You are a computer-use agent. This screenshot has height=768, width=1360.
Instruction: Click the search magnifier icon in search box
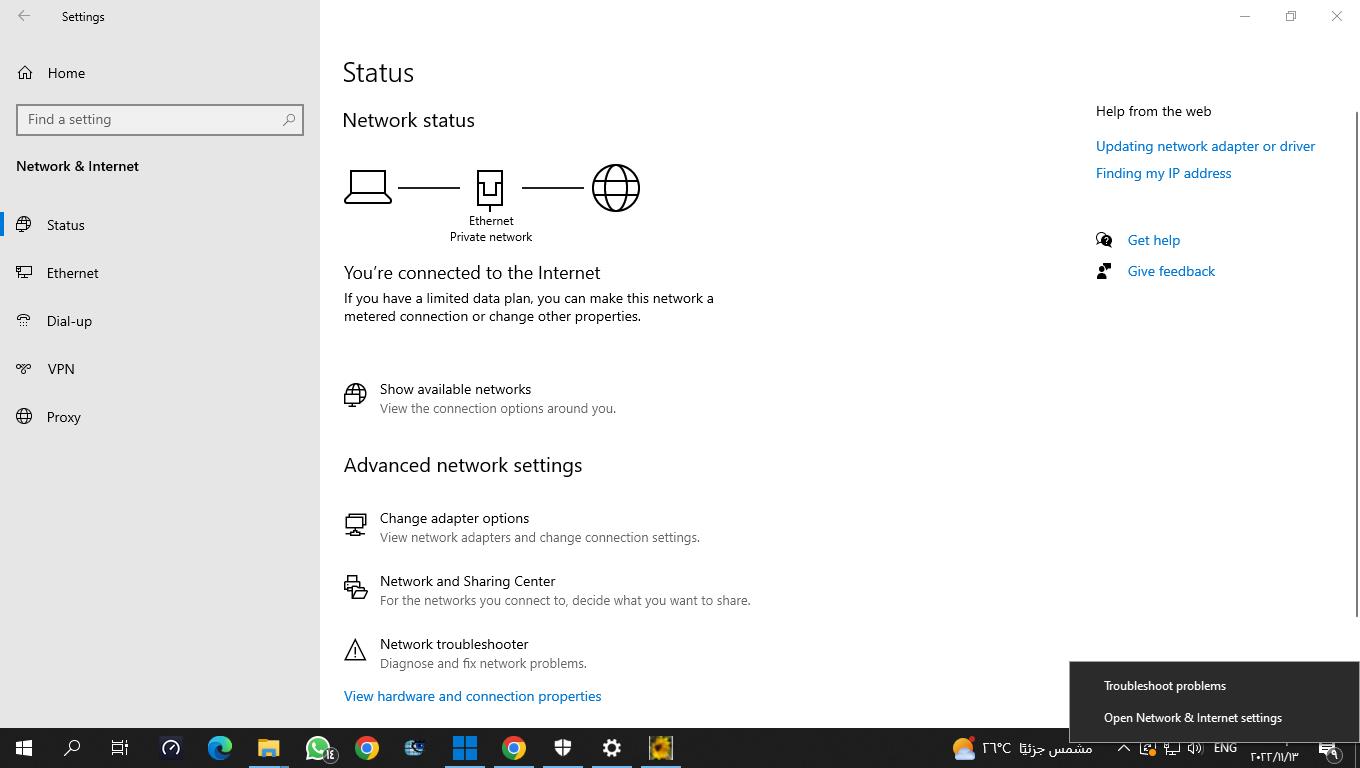pyautogui.click(x=289, y=119)
